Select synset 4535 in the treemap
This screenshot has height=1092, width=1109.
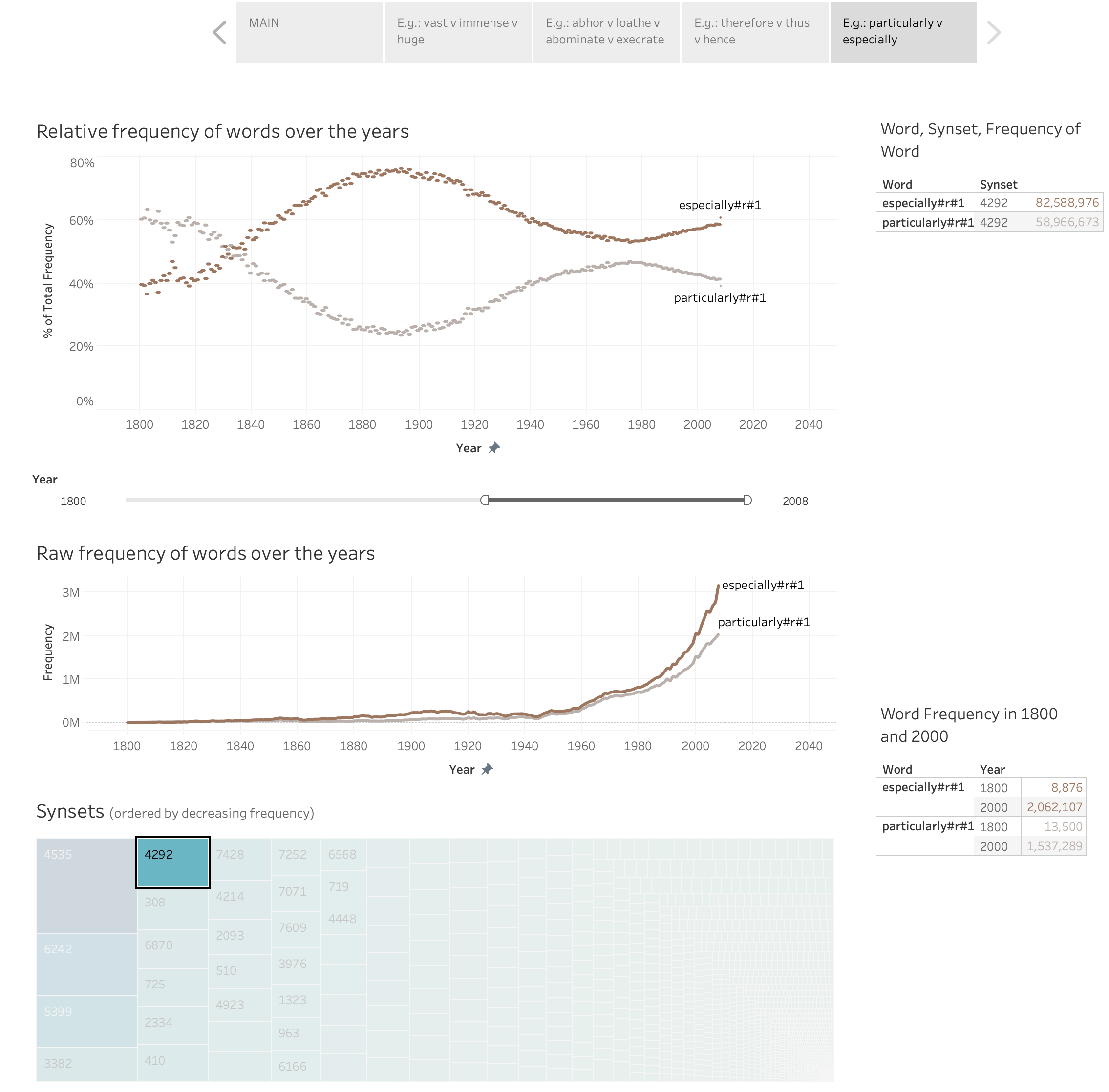86,885
